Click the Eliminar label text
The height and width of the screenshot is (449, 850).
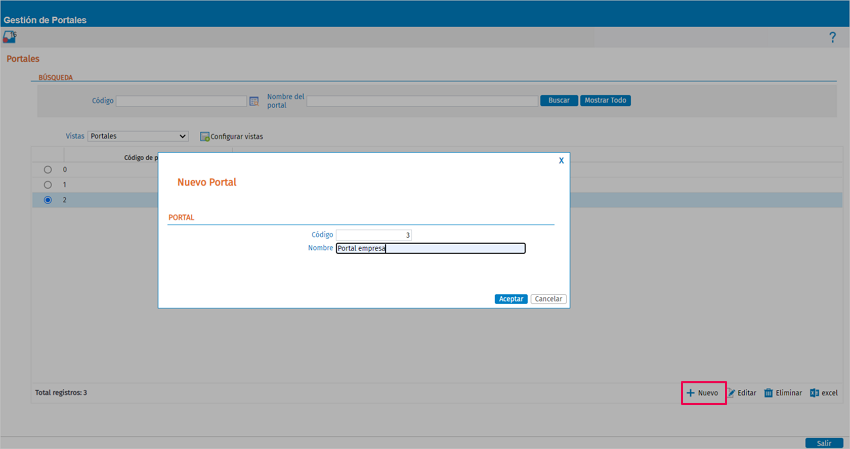point(789,393)
